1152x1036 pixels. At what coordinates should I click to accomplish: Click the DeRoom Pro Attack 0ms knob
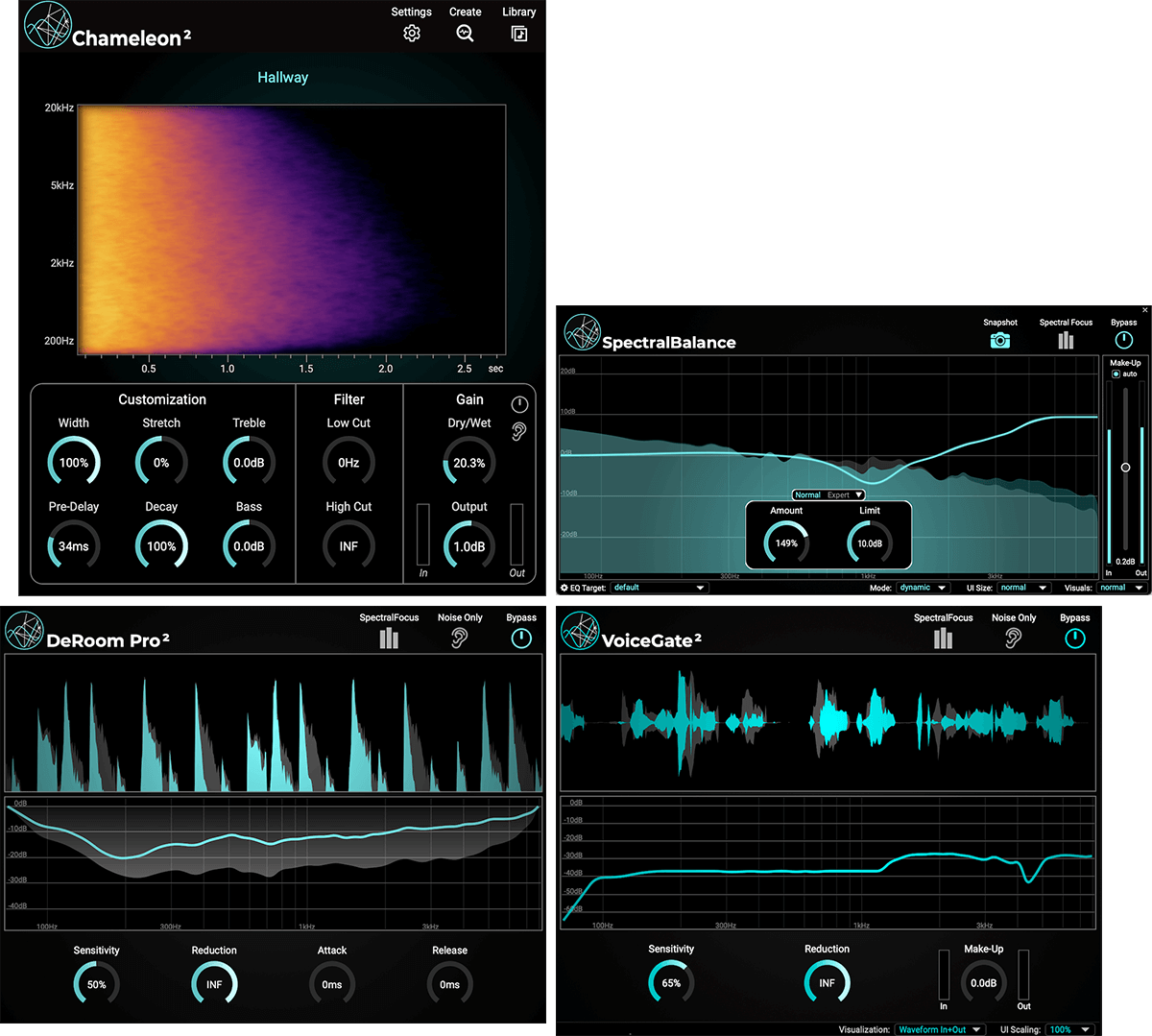pos(332,984)
